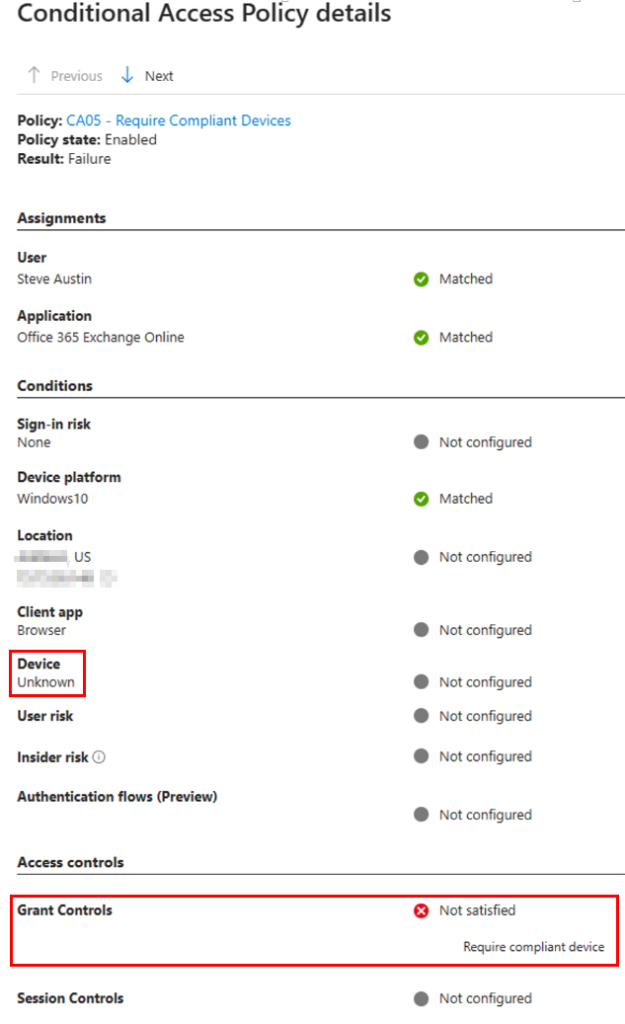Go to the Previous policy
625x1024 pixels.
point(76,76)
